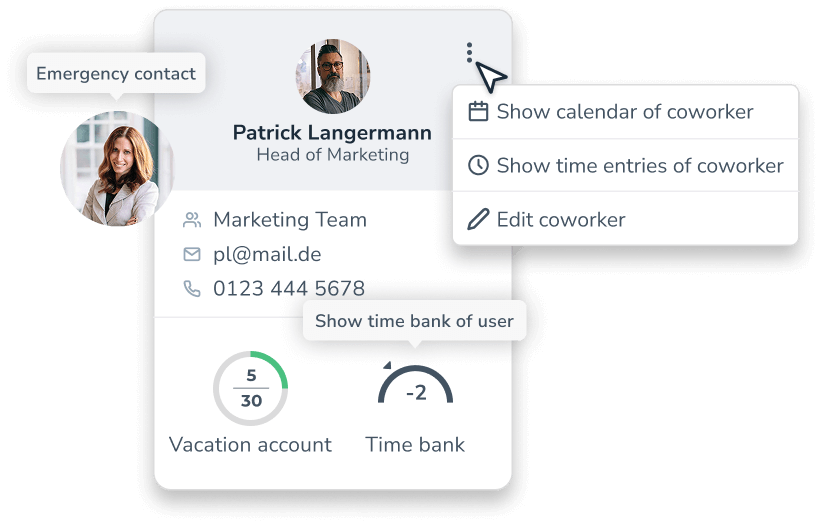Image resolution: width=821 pixels, height=524 pixels.
Task: Click the phone icon
Action: point(192,289)
